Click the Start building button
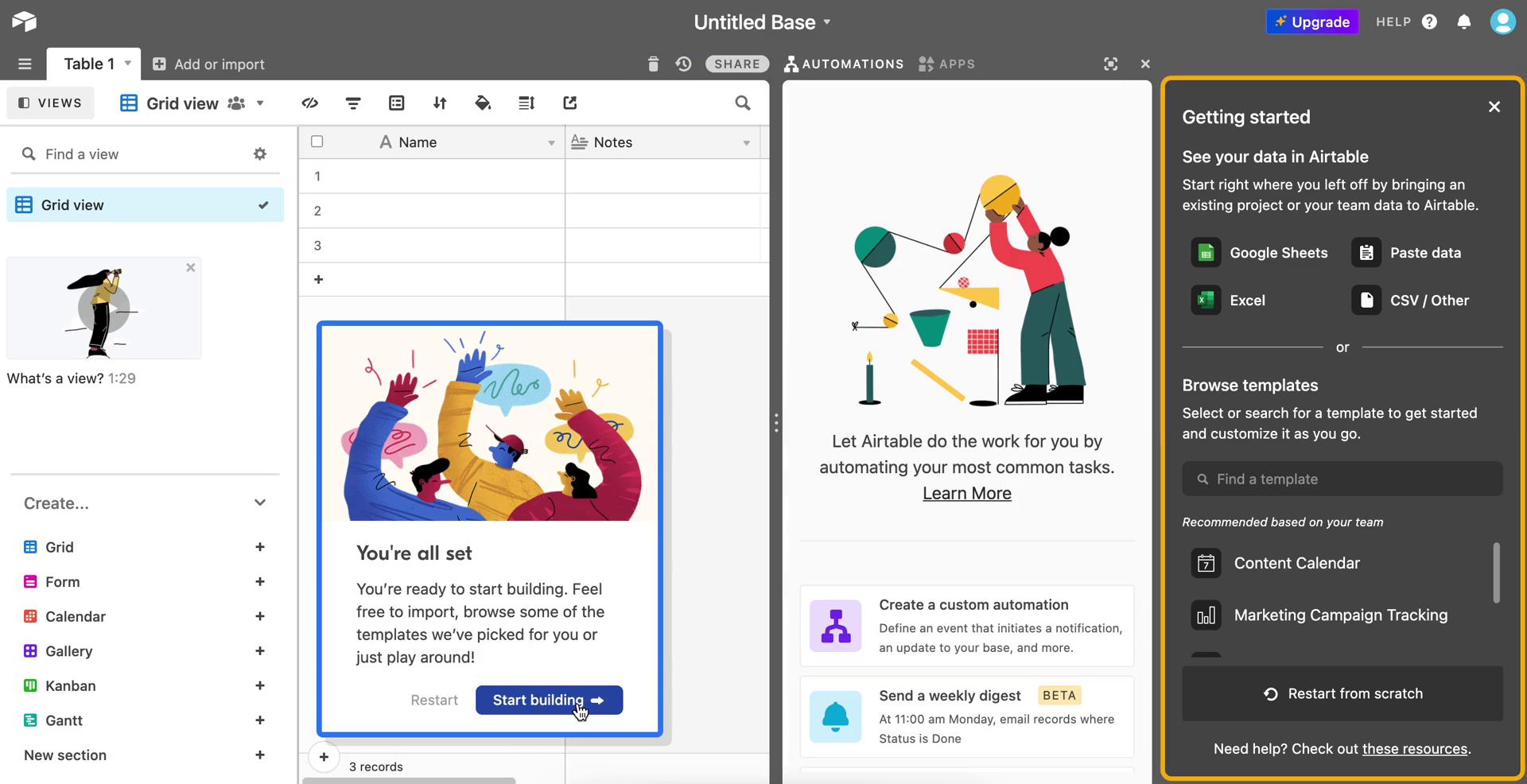The height and width of the screenshot is (784, 1527). point(549,700)
